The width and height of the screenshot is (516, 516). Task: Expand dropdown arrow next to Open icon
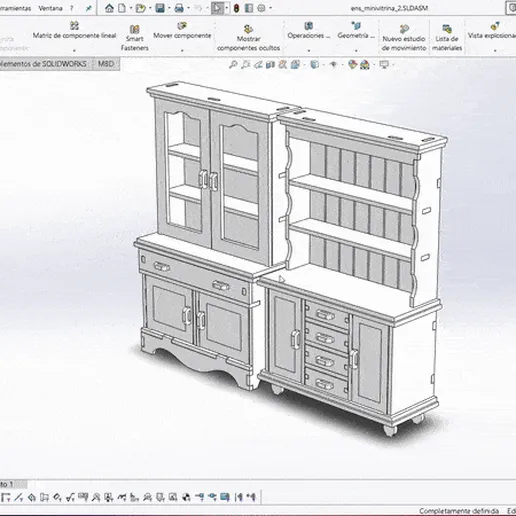click(x=150, y=8)
